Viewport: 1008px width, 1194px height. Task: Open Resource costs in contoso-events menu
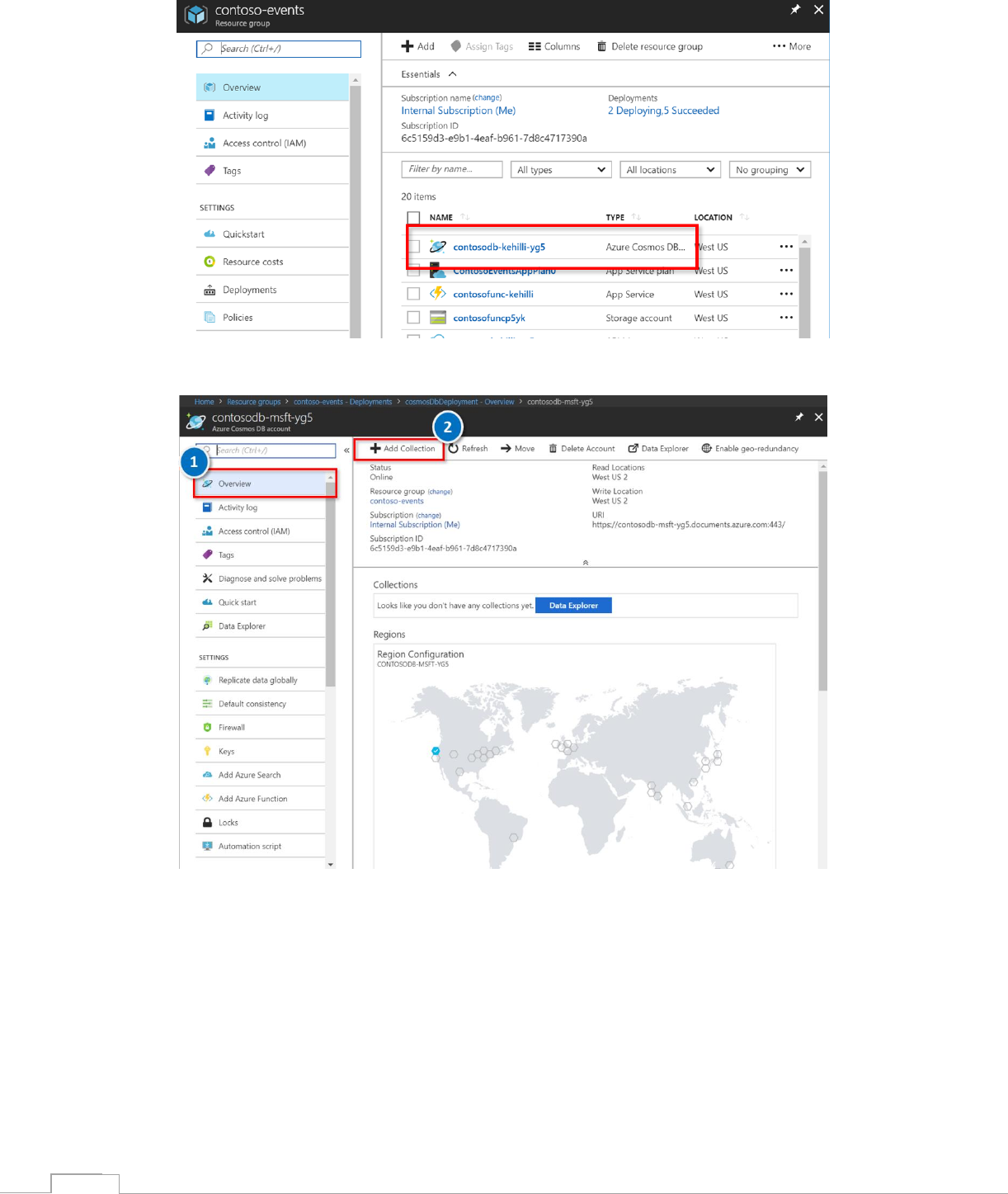pos(273,262)
